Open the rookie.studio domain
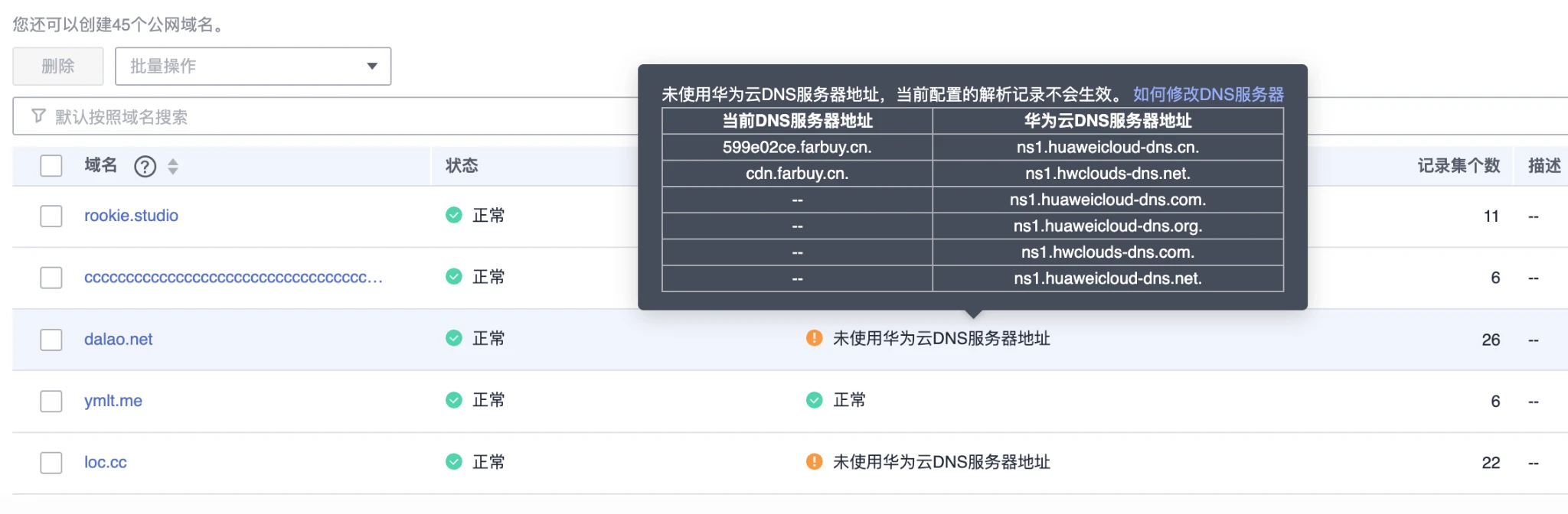The image size is (1568, 514). [x=131, y=216]
